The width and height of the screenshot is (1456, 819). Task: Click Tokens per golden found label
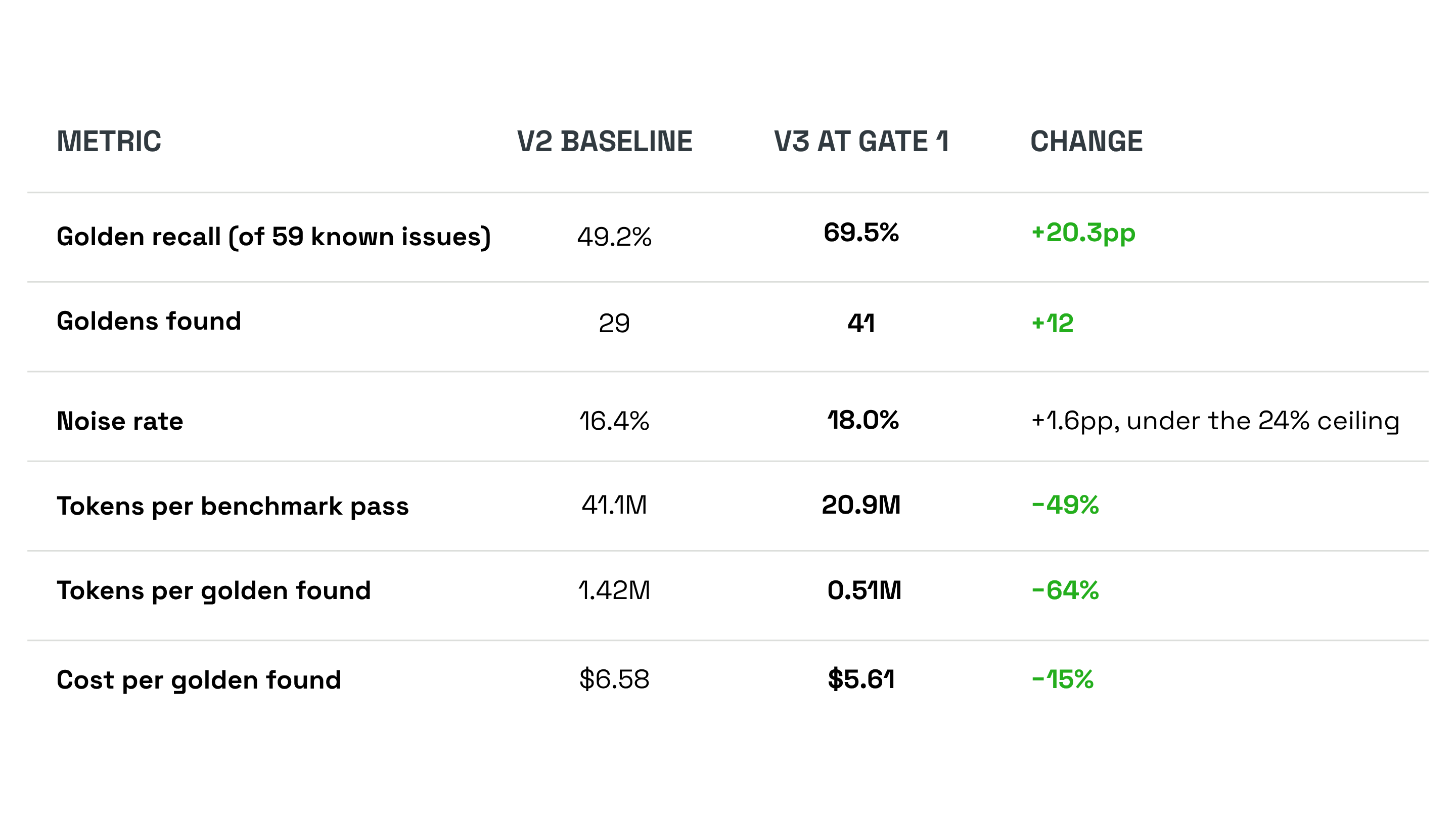(214, 591)
